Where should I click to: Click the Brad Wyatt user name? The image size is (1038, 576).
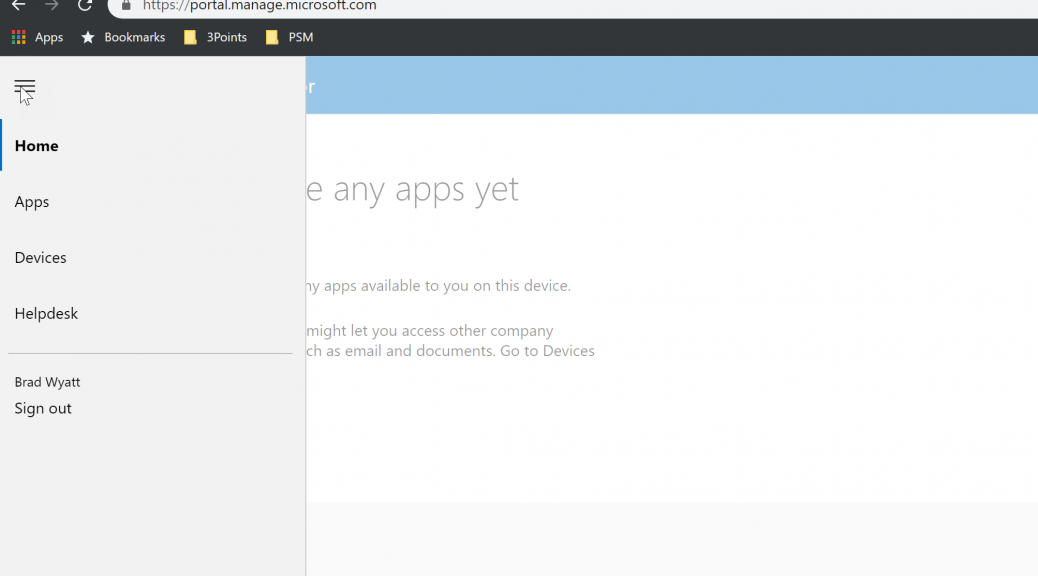click(x=47, y=382)
